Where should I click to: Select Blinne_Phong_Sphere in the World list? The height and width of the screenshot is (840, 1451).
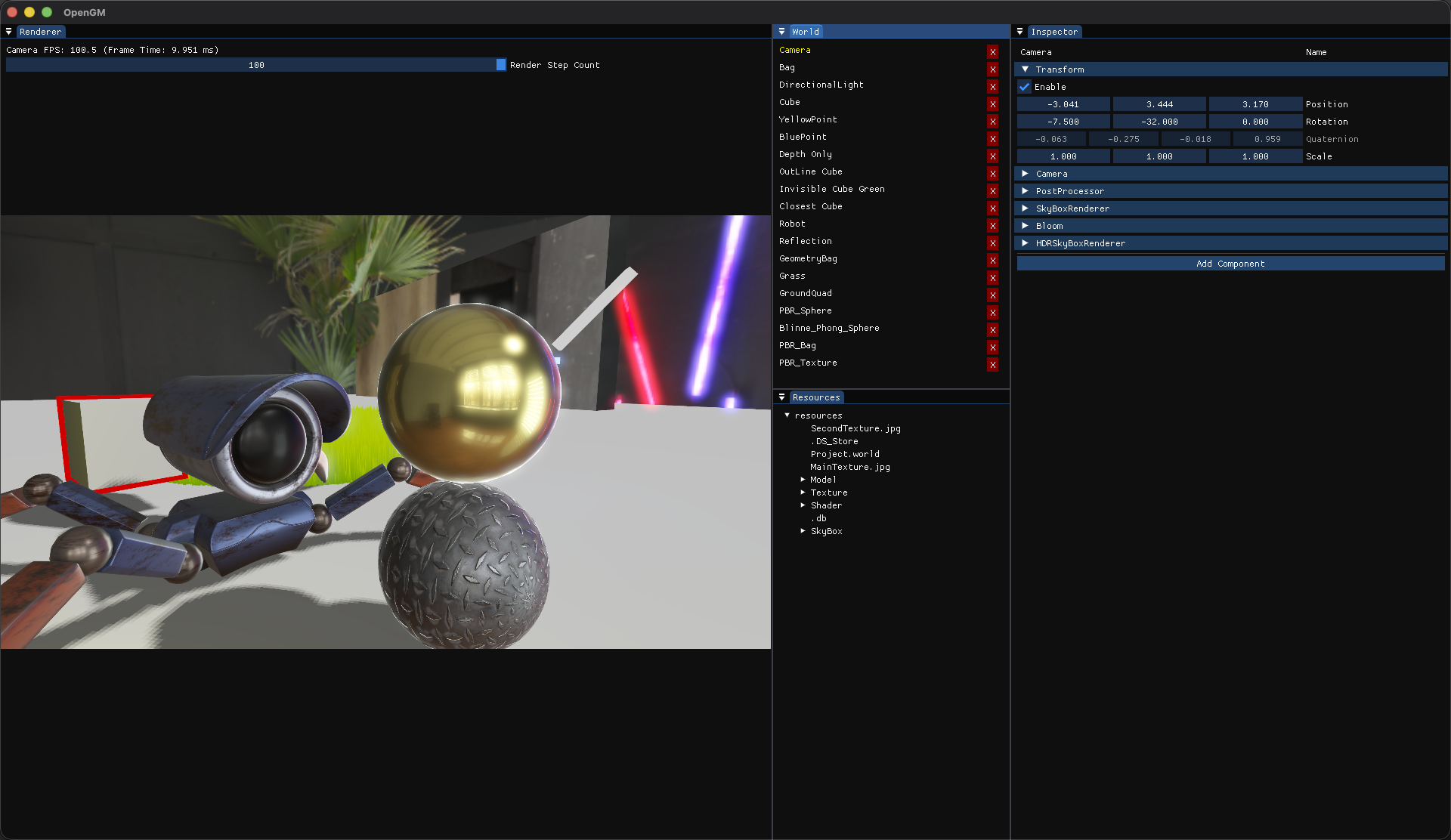tap(829, 328)
